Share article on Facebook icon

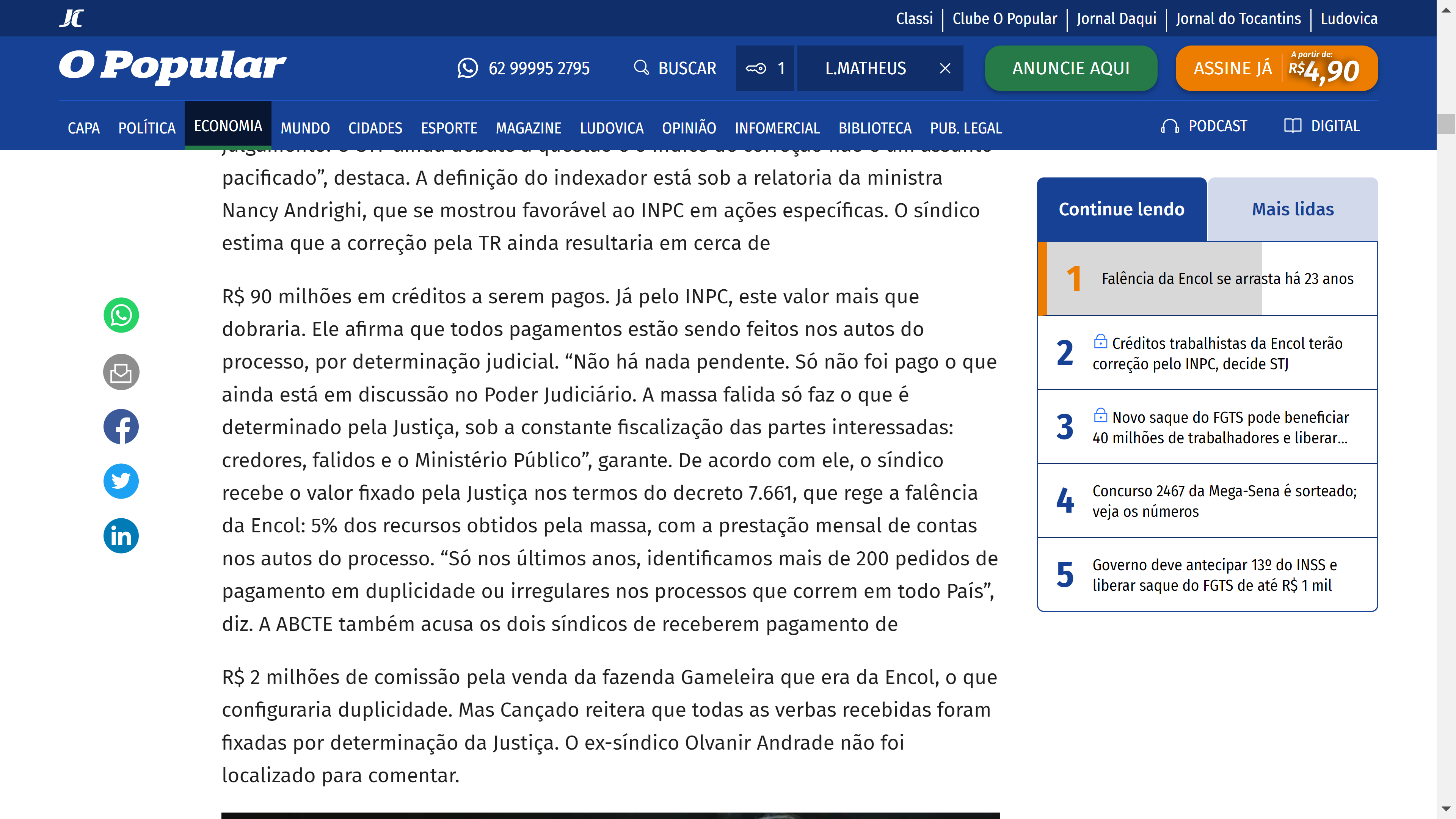coord(121,427)
